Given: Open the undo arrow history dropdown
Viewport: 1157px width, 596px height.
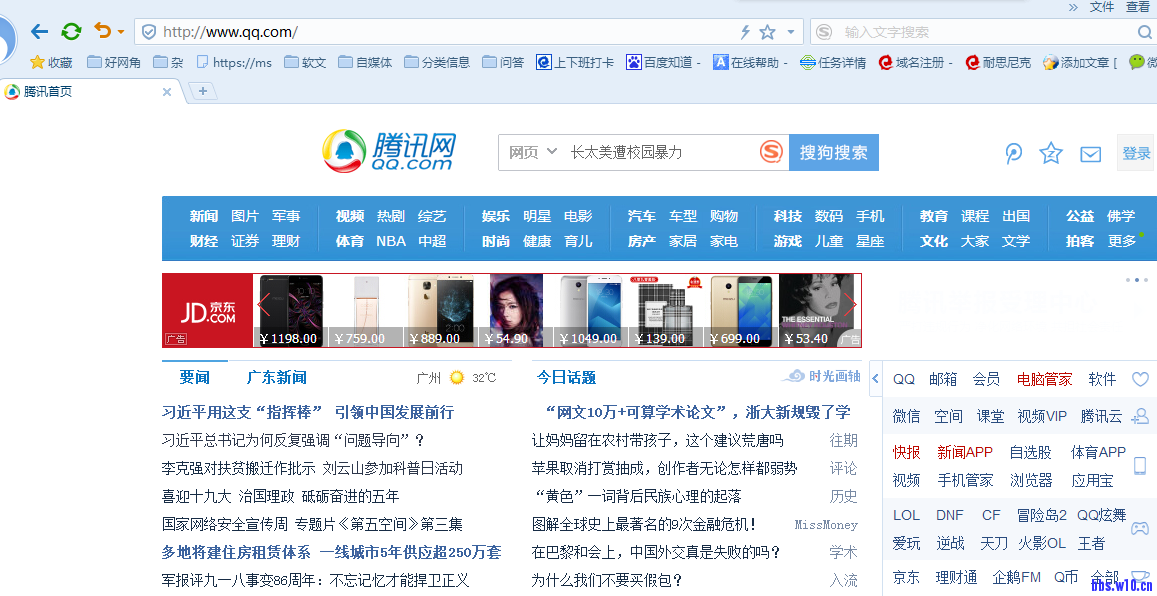Looking at the screenshot, I should tap(121, 32).
